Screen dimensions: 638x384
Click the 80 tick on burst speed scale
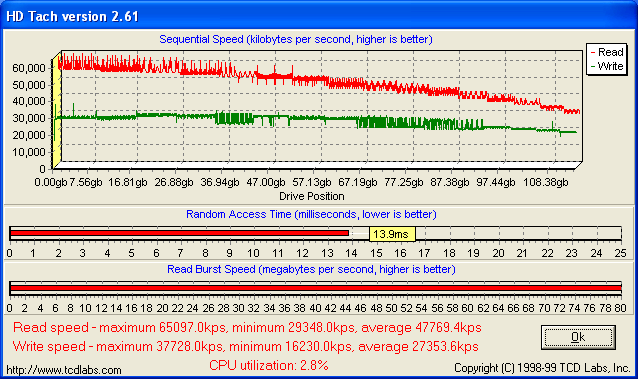click(620, 308)
